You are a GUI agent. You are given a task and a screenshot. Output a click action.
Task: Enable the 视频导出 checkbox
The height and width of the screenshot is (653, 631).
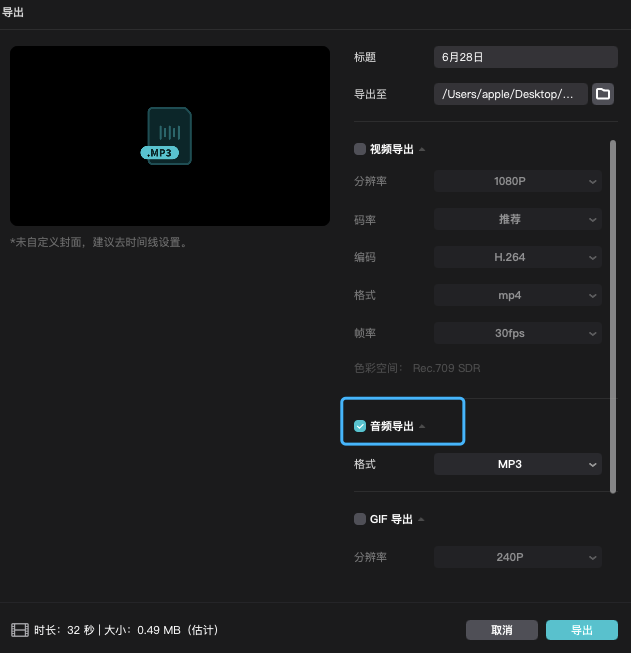pyautogui.click(x=360, y=149)
